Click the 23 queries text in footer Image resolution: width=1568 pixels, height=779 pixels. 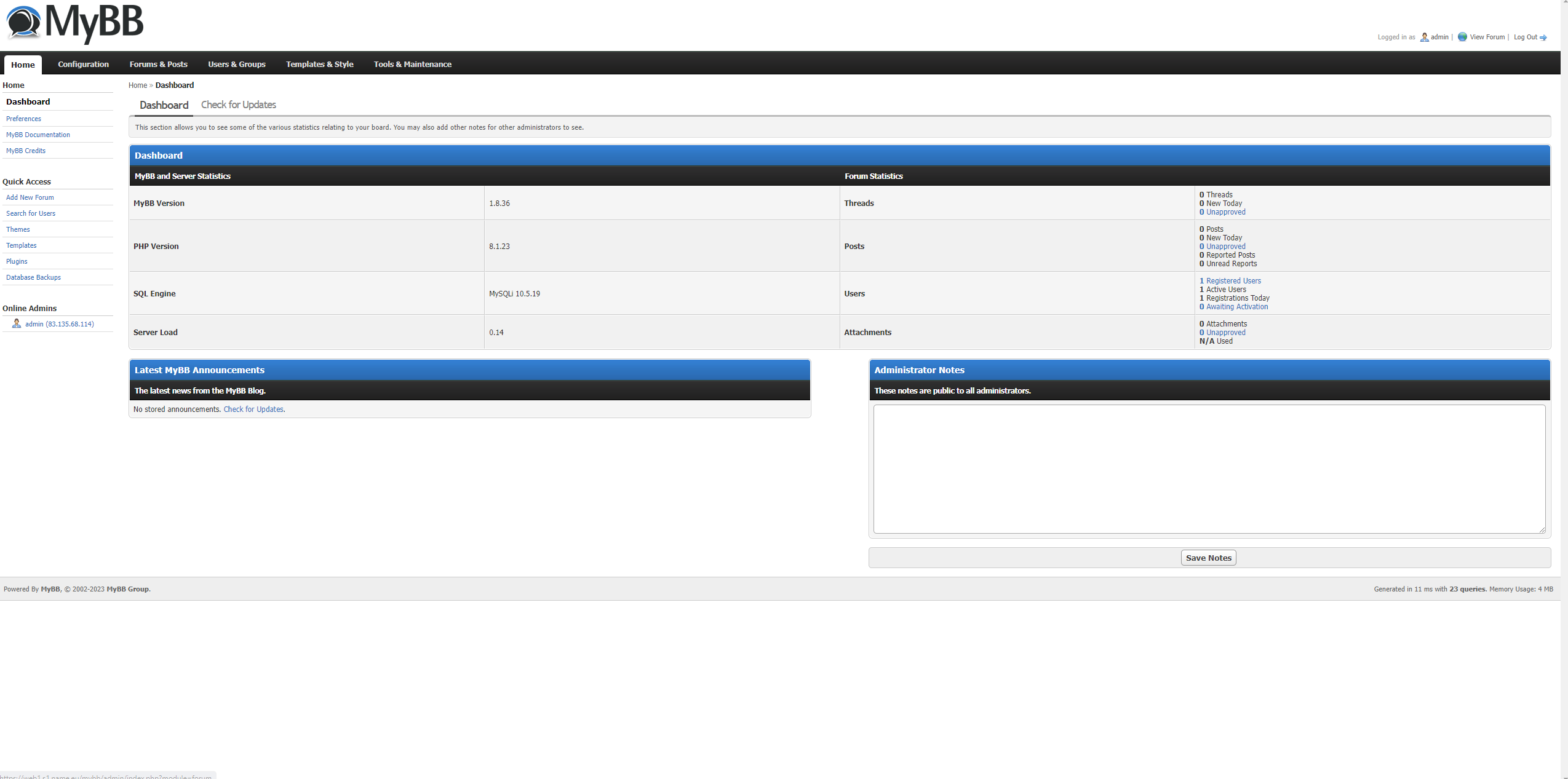coord(1467,589)
